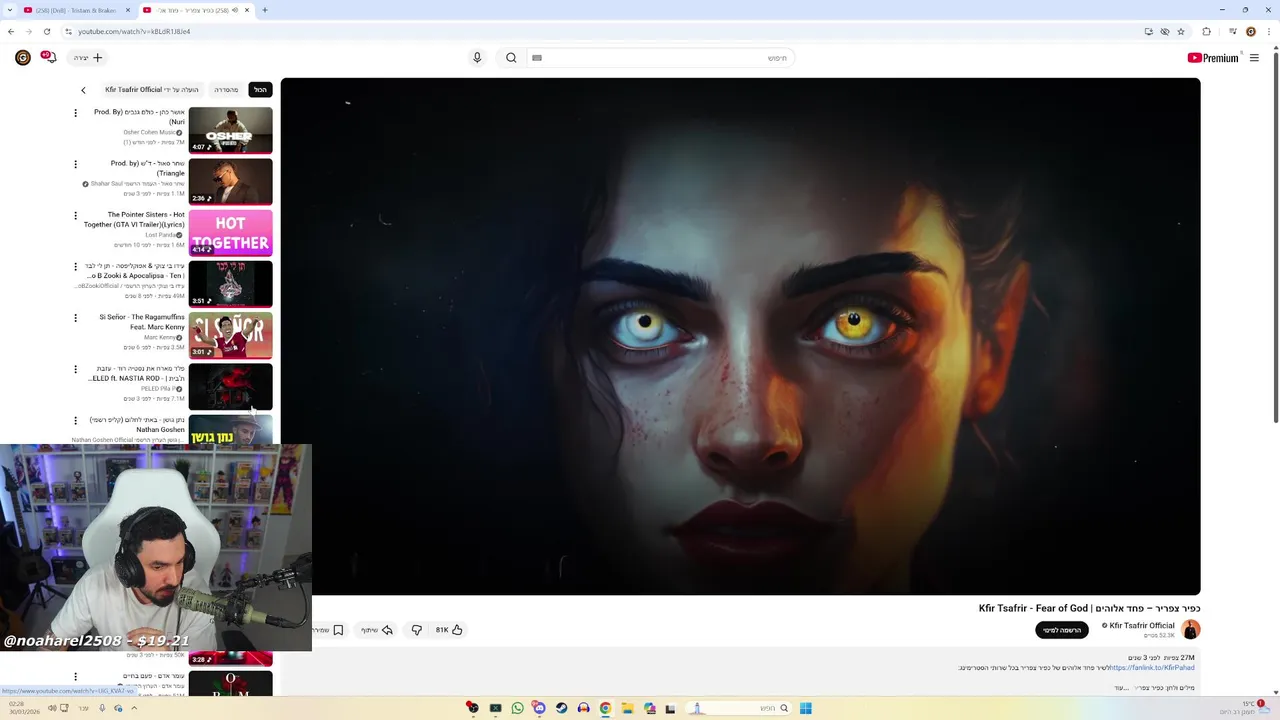Screen dimensions: 1280x720
Task: Open the Chrome extensions puzzle icon
Action: click(x=1206, y=31)
